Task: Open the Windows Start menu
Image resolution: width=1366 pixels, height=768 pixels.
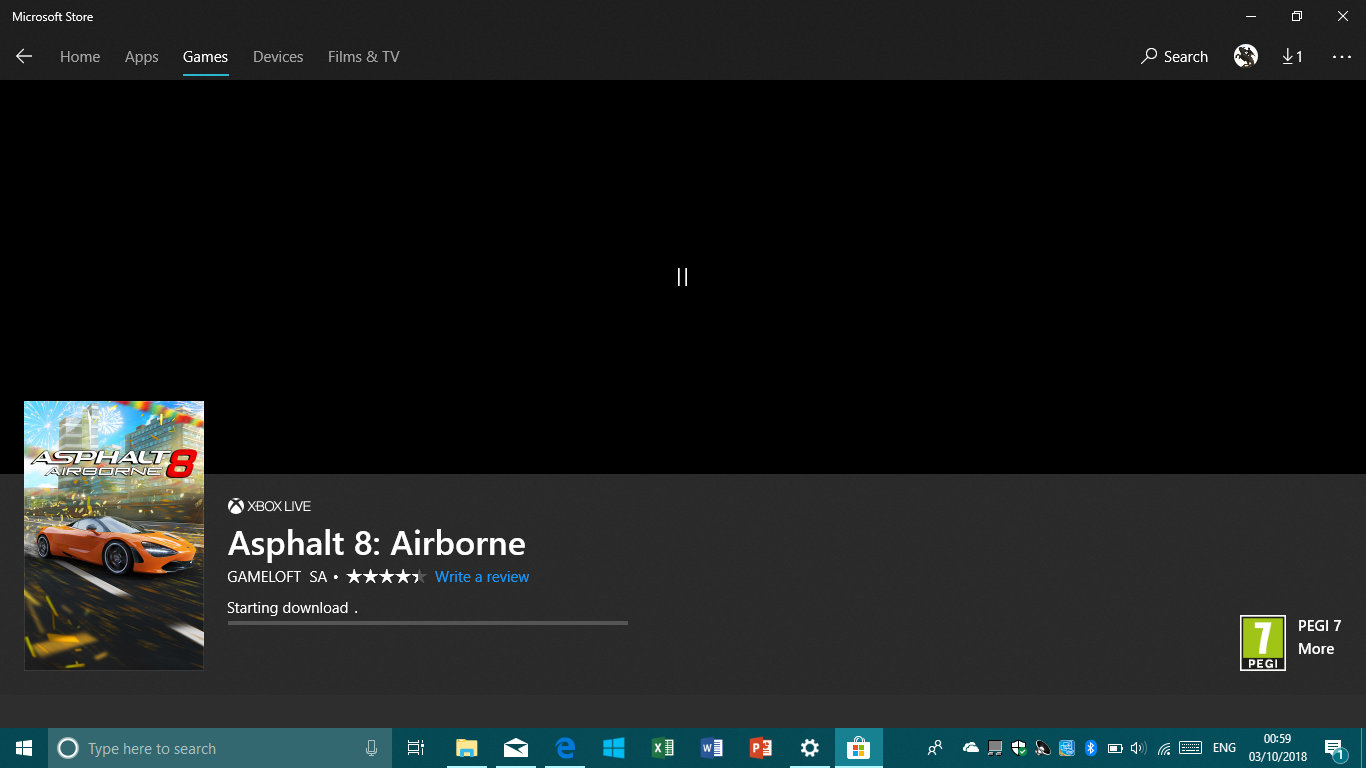Action: click(24, 748)
